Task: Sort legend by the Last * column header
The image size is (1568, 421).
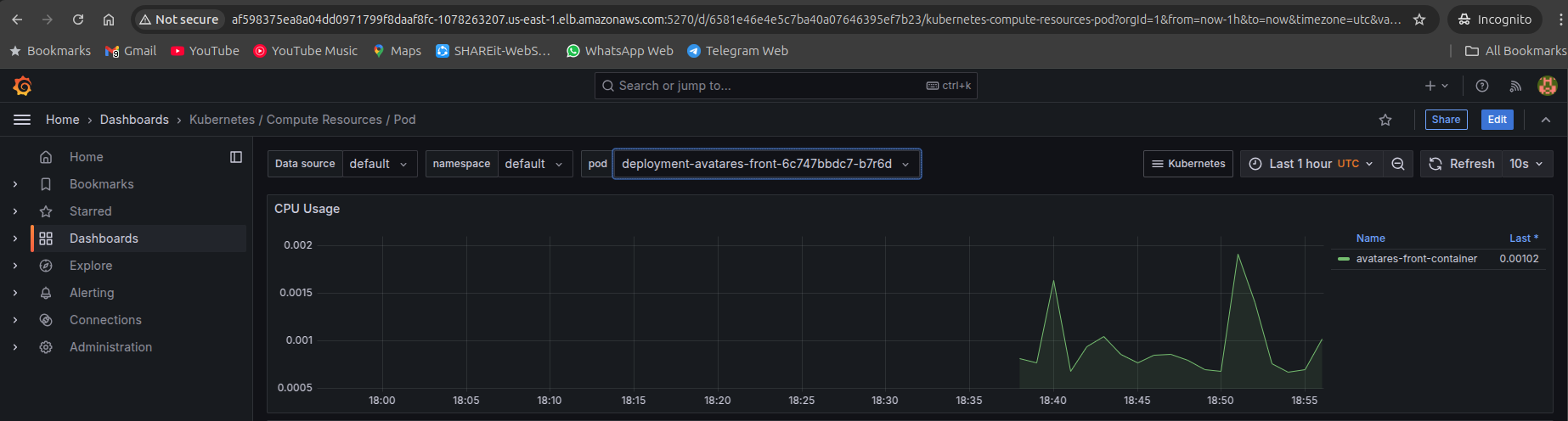Action: [1524, 239]
